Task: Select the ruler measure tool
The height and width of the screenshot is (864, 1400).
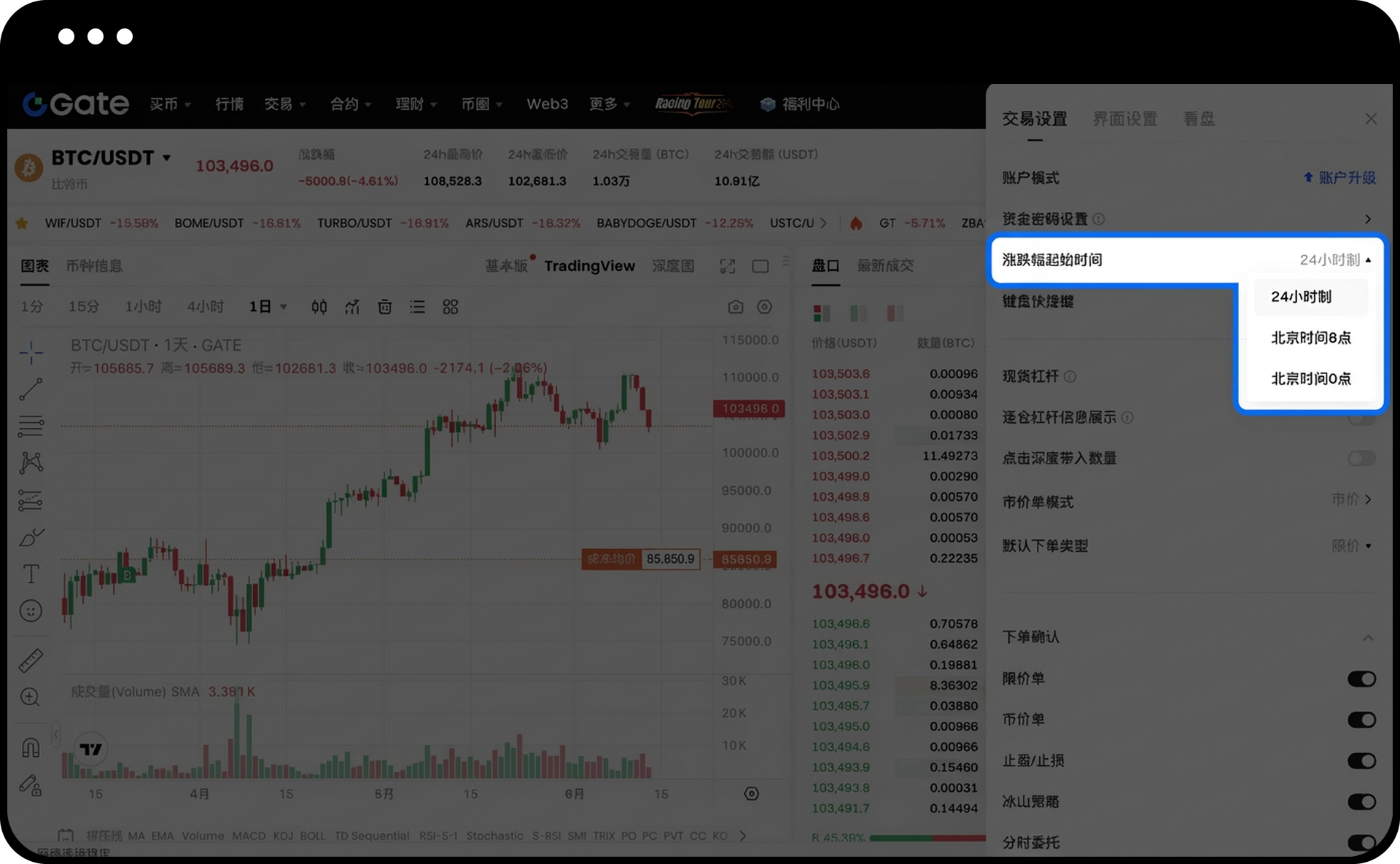Action: point(31,661)
